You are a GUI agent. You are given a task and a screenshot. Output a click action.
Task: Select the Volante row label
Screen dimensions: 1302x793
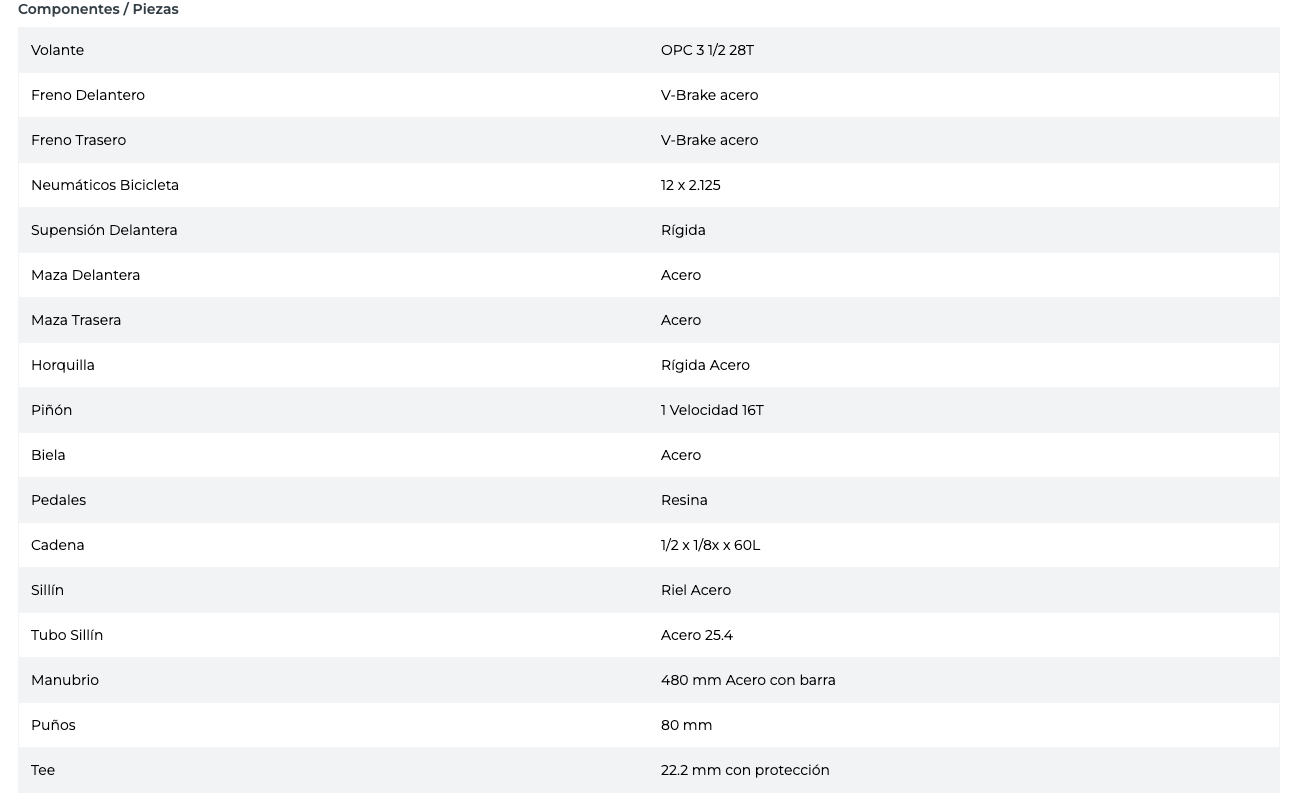pos(57,50)
